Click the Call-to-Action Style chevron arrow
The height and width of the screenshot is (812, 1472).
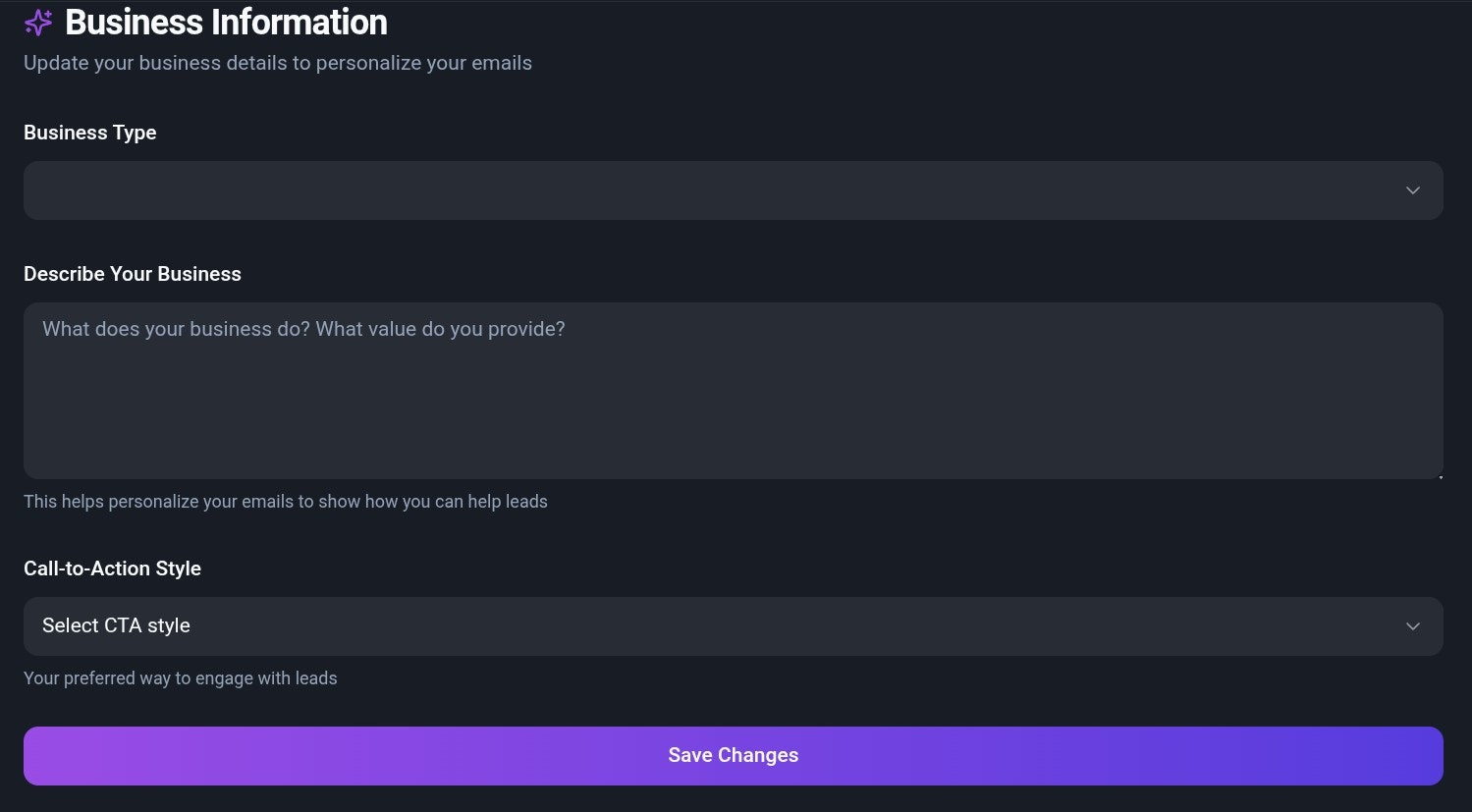(1412, 626)
